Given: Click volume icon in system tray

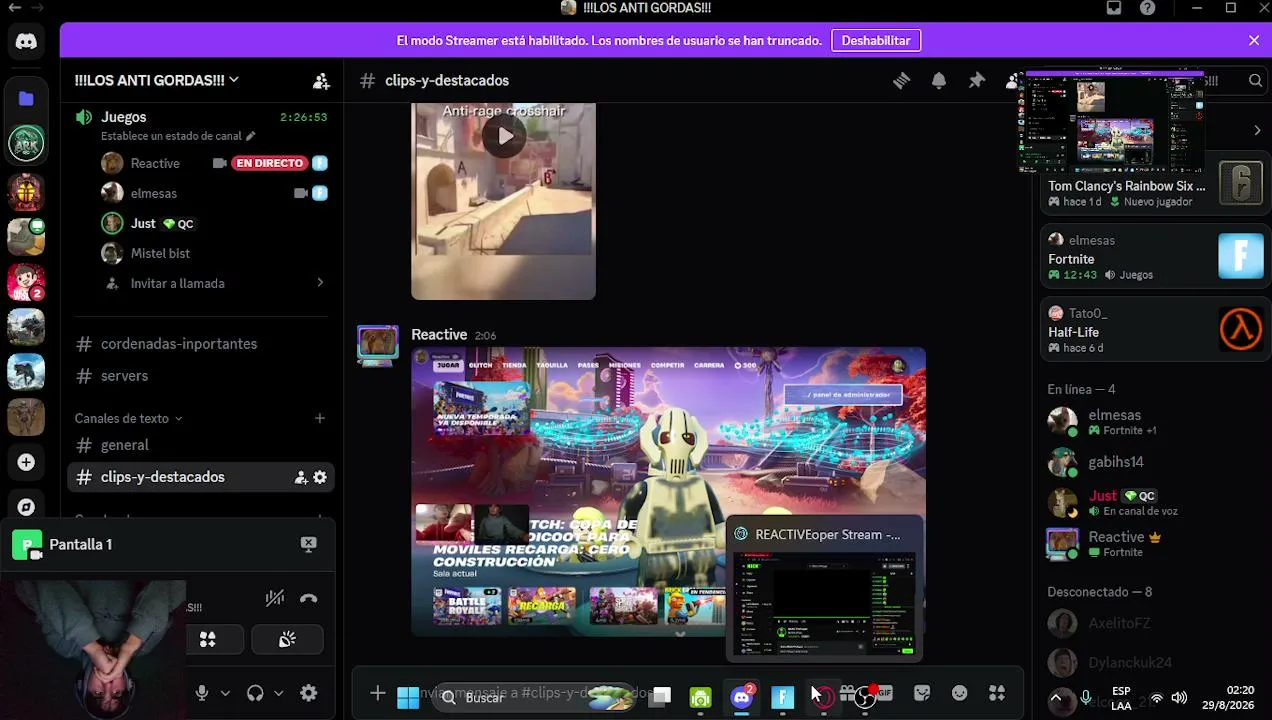Looking at the screenshot, I should tap(1179, 698).
